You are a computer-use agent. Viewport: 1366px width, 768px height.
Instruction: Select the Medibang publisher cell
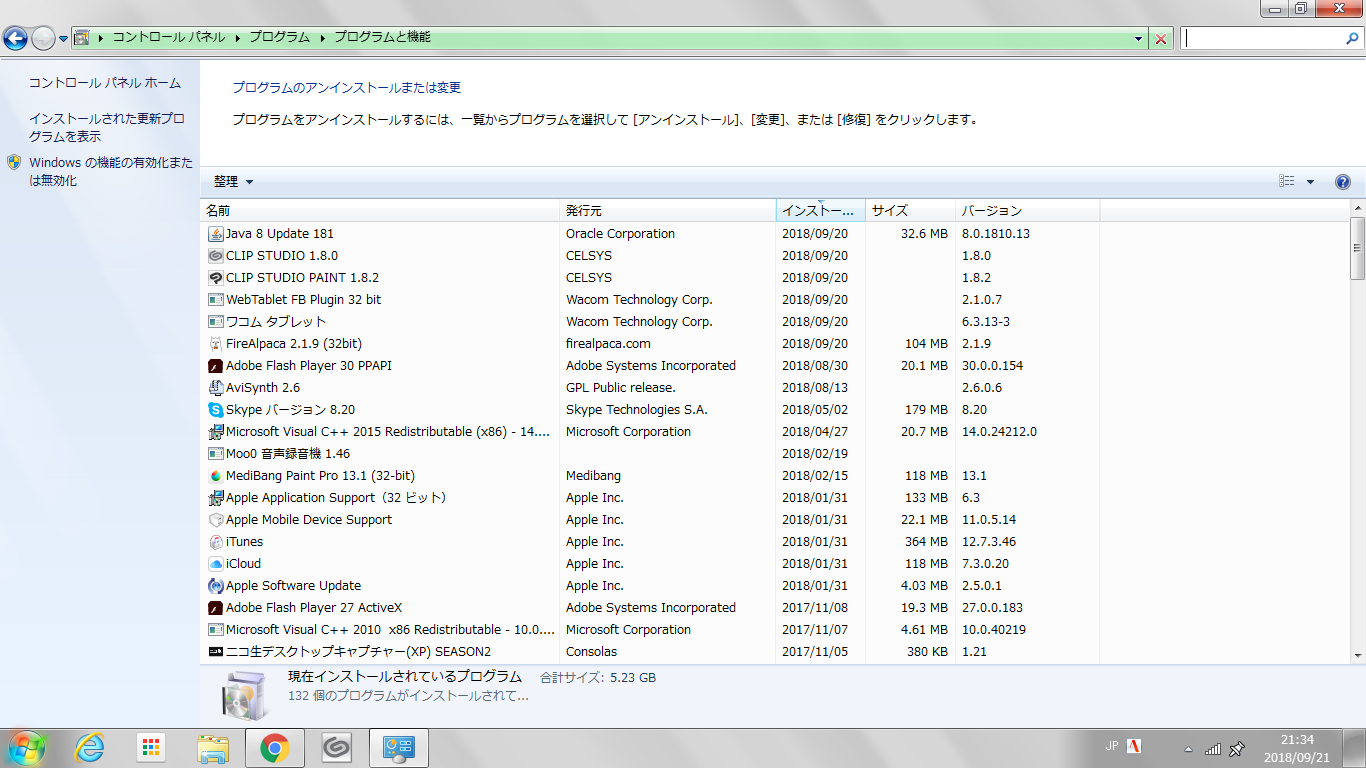[x=593, y=476]
